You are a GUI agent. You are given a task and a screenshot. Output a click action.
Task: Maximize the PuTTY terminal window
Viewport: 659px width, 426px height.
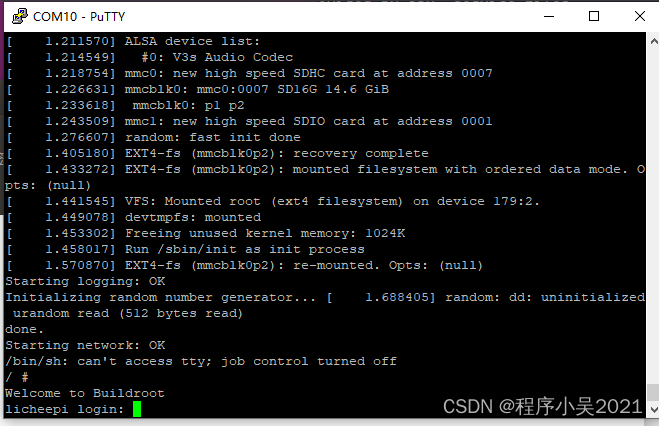[x=594, y=16]
